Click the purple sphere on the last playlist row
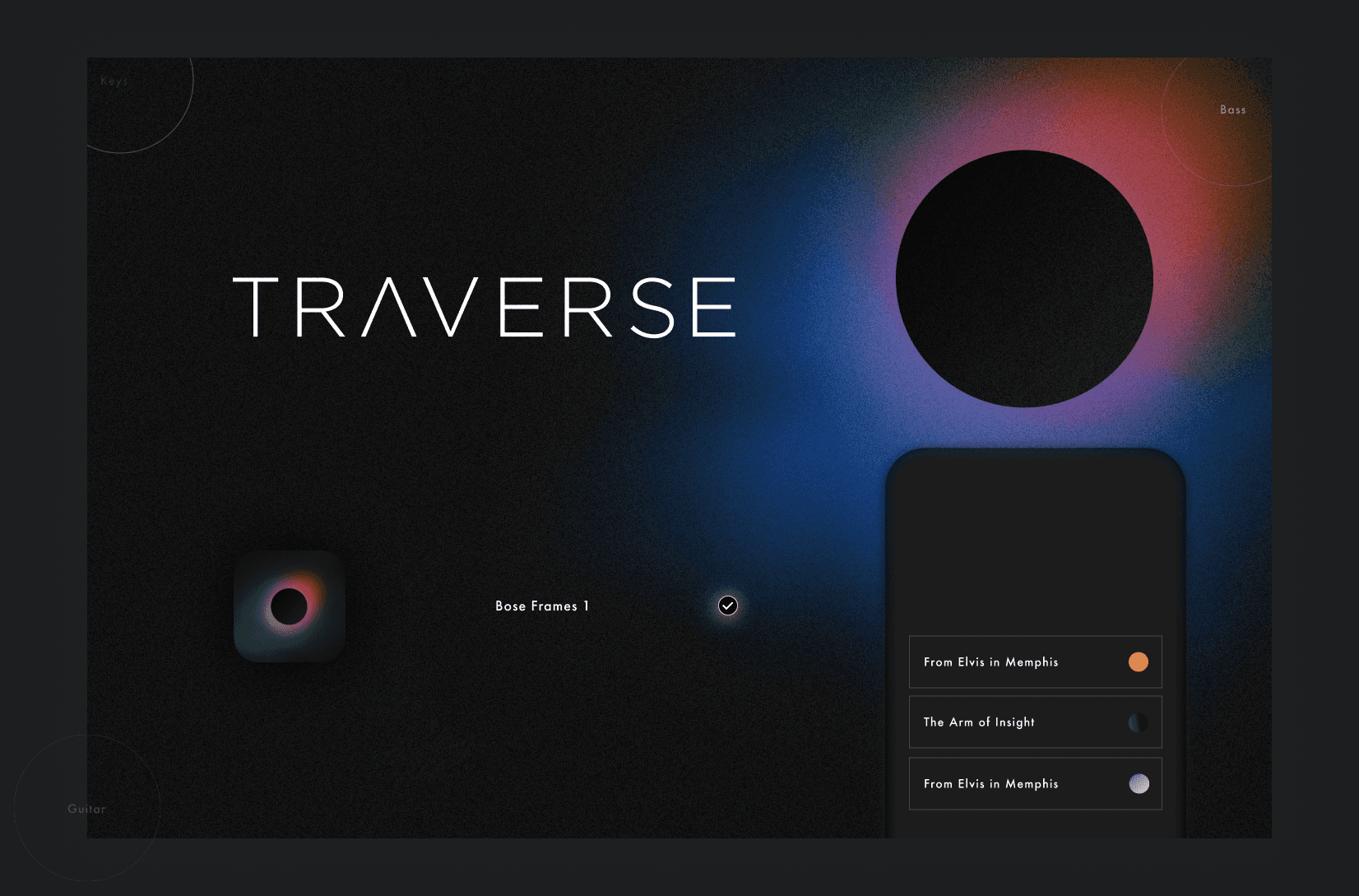The image size is (1359, 896). [1139, 783]
